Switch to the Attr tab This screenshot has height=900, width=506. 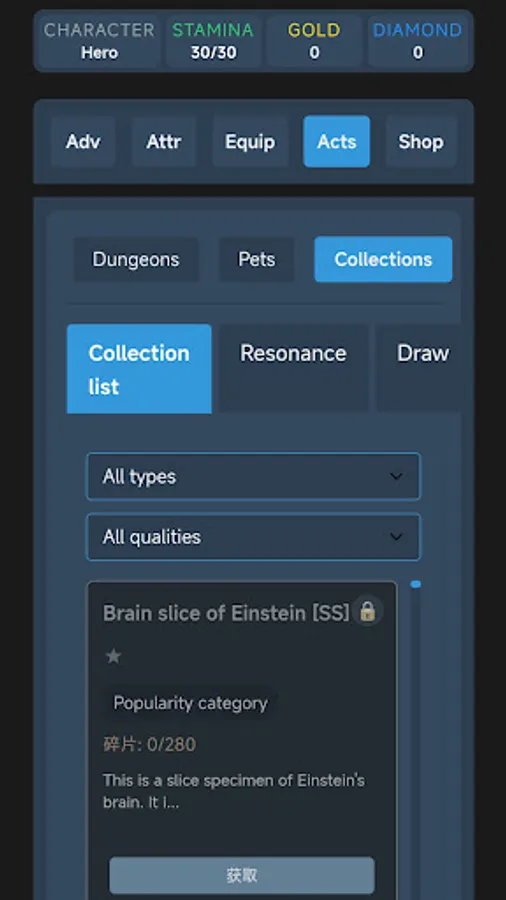pos(164,142)
